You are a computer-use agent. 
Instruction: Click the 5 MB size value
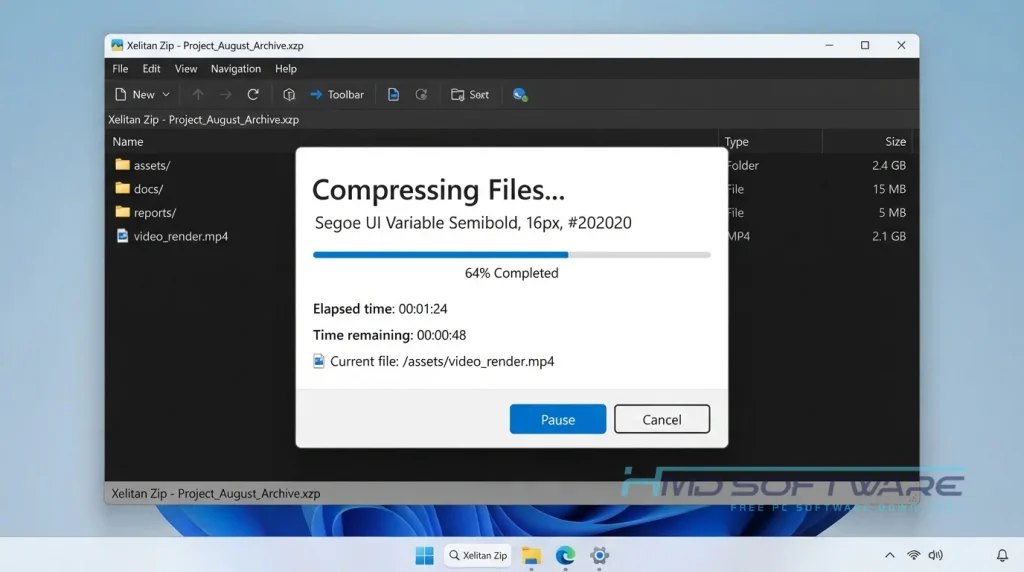coord(892,212)
